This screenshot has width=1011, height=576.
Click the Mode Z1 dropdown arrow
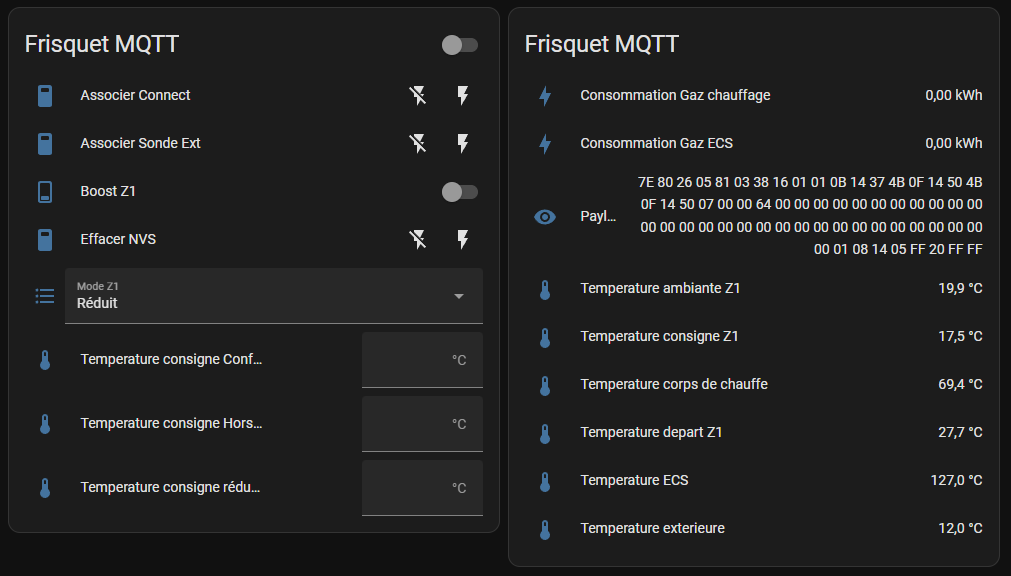459,296
